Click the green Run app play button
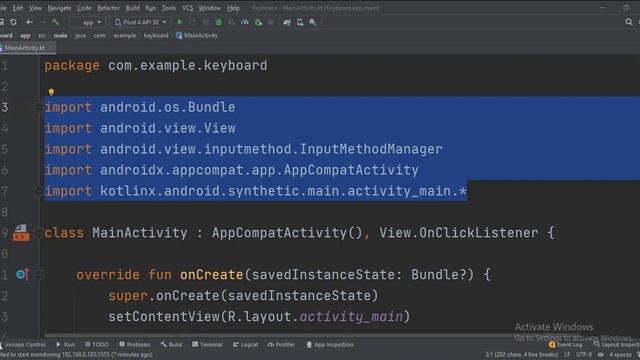This screenshot has height=360, width=640. coord(180,22)
